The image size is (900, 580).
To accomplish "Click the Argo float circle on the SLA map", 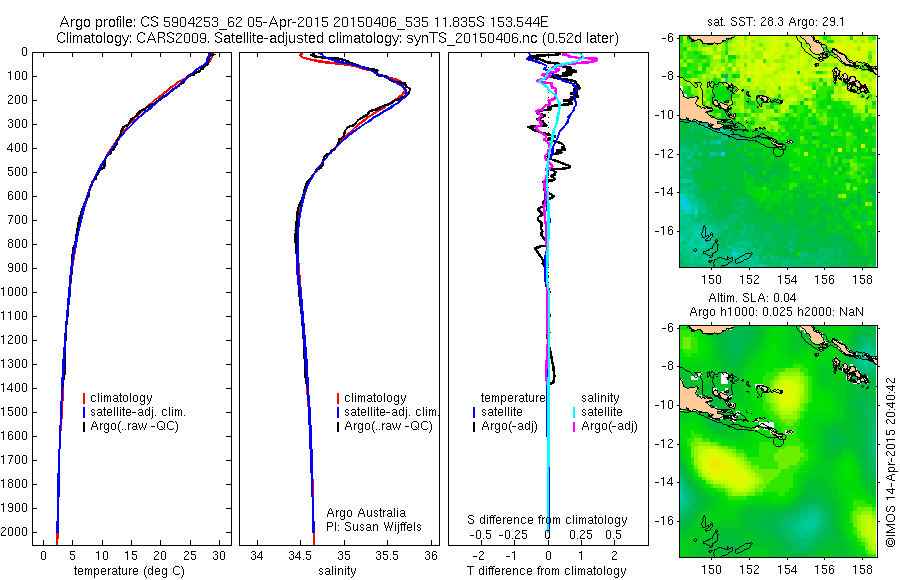I will 778,441.
